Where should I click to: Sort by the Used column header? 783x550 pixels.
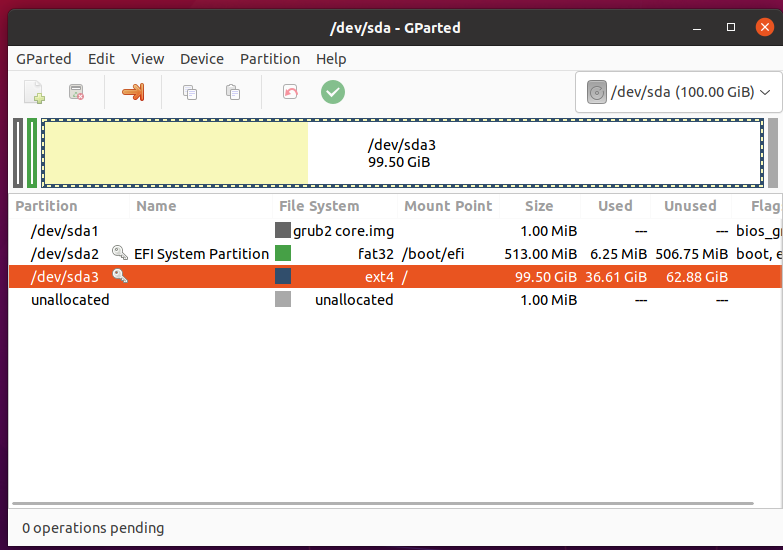tap(615, 206)
